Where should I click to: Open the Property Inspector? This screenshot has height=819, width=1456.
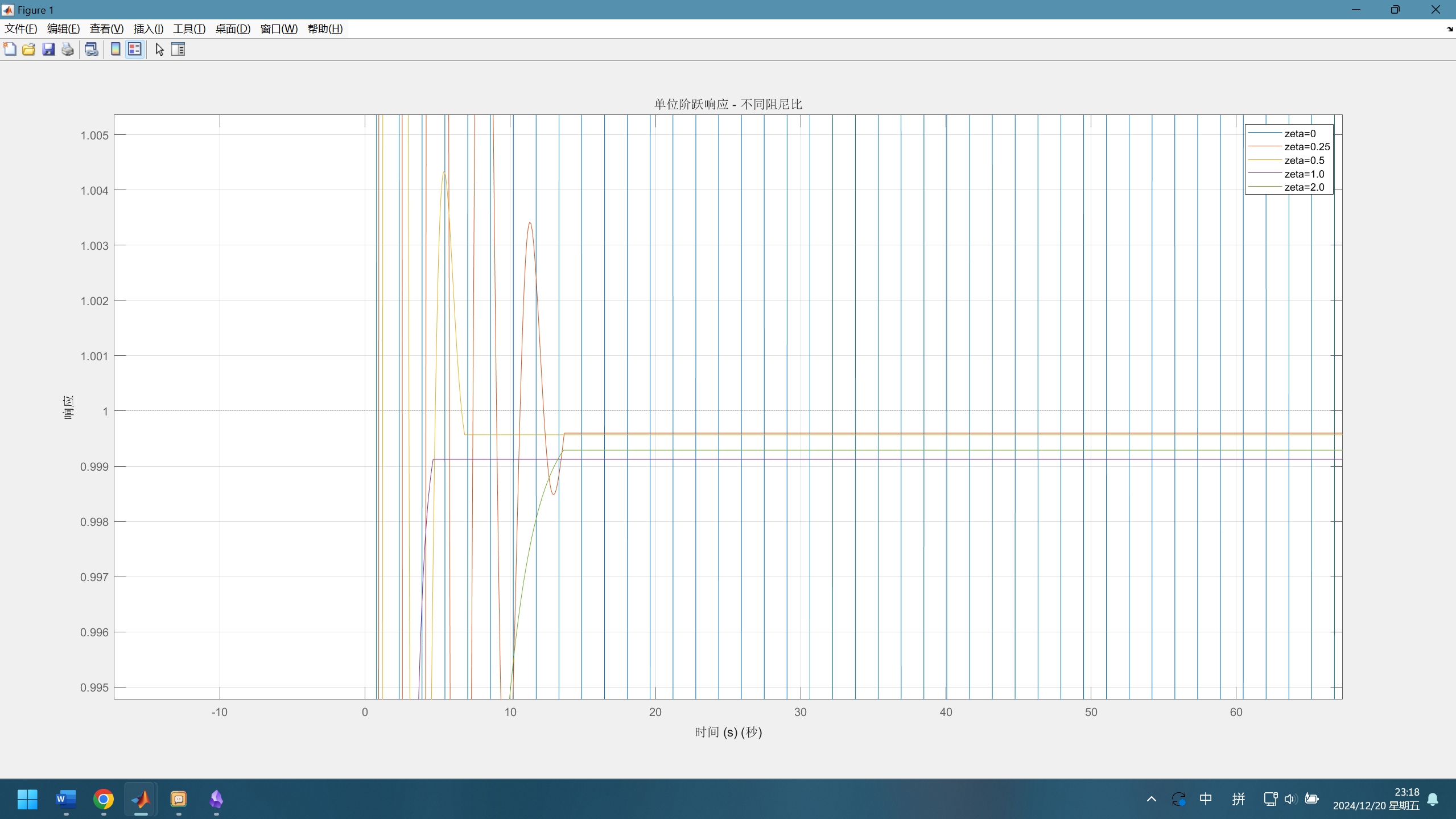[178, 50]
